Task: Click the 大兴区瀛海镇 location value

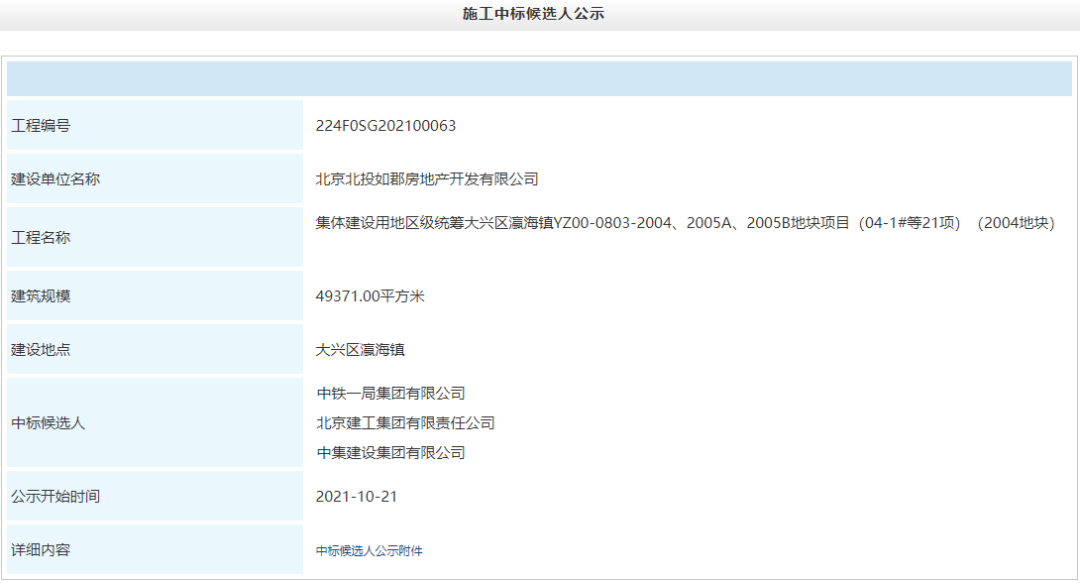Action: click(x=360, y=350)
